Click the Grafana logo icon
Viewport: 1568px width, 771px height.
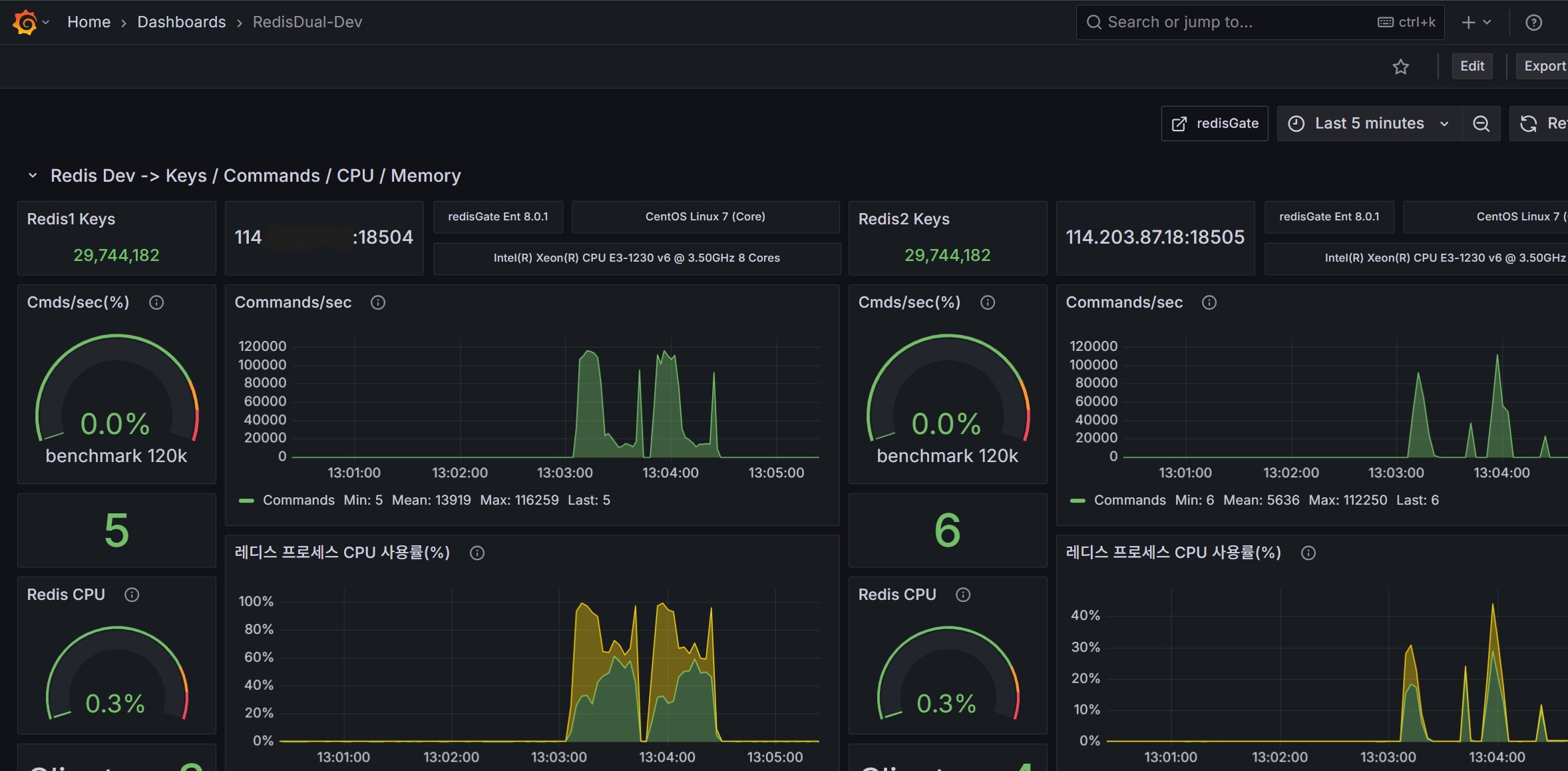pyautogui.click(x=25, y=22)
